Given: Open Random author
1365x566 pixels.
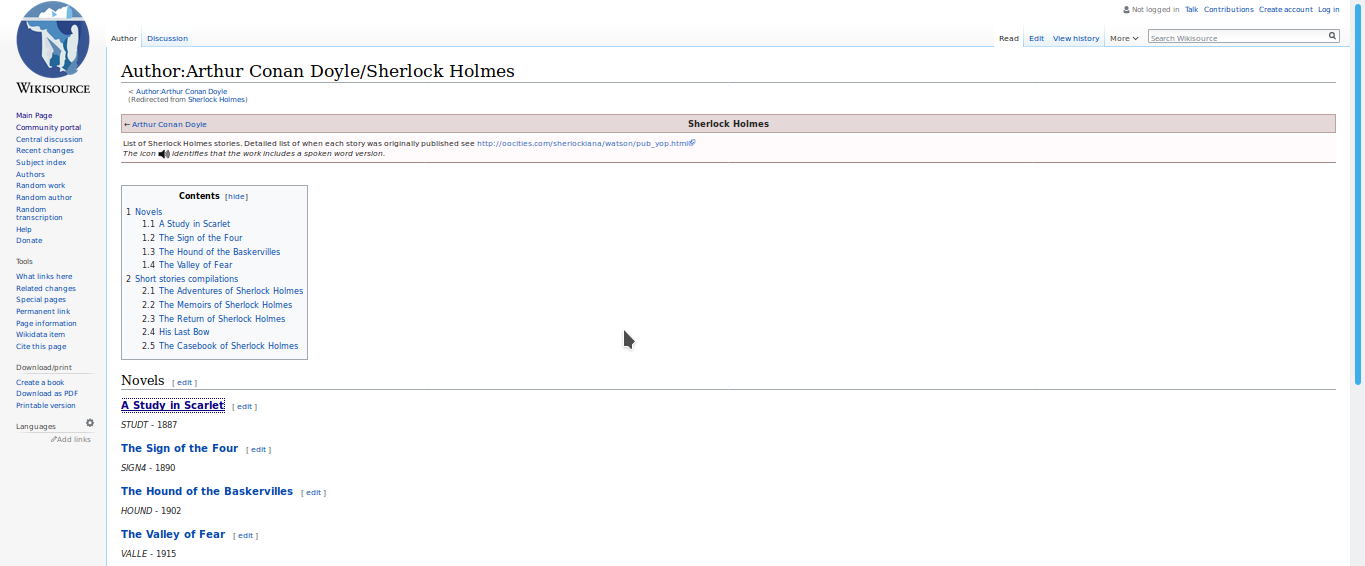Looking at the screenshot, I should click(x=44, y=197).
